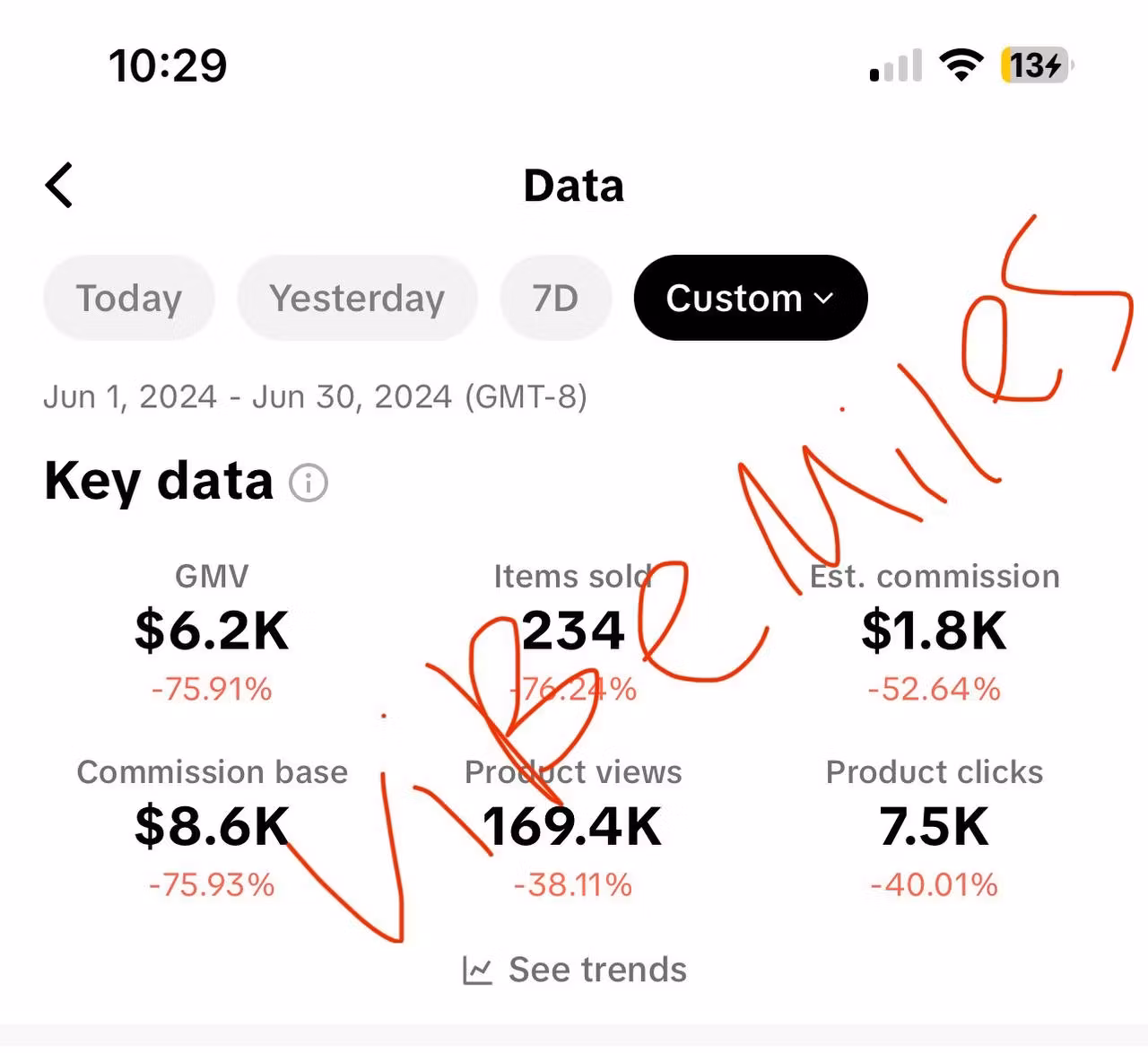Tap the Wi-Fi status icon
This screenshot has height=1053, width=1148.
click(x=961, y=65)
